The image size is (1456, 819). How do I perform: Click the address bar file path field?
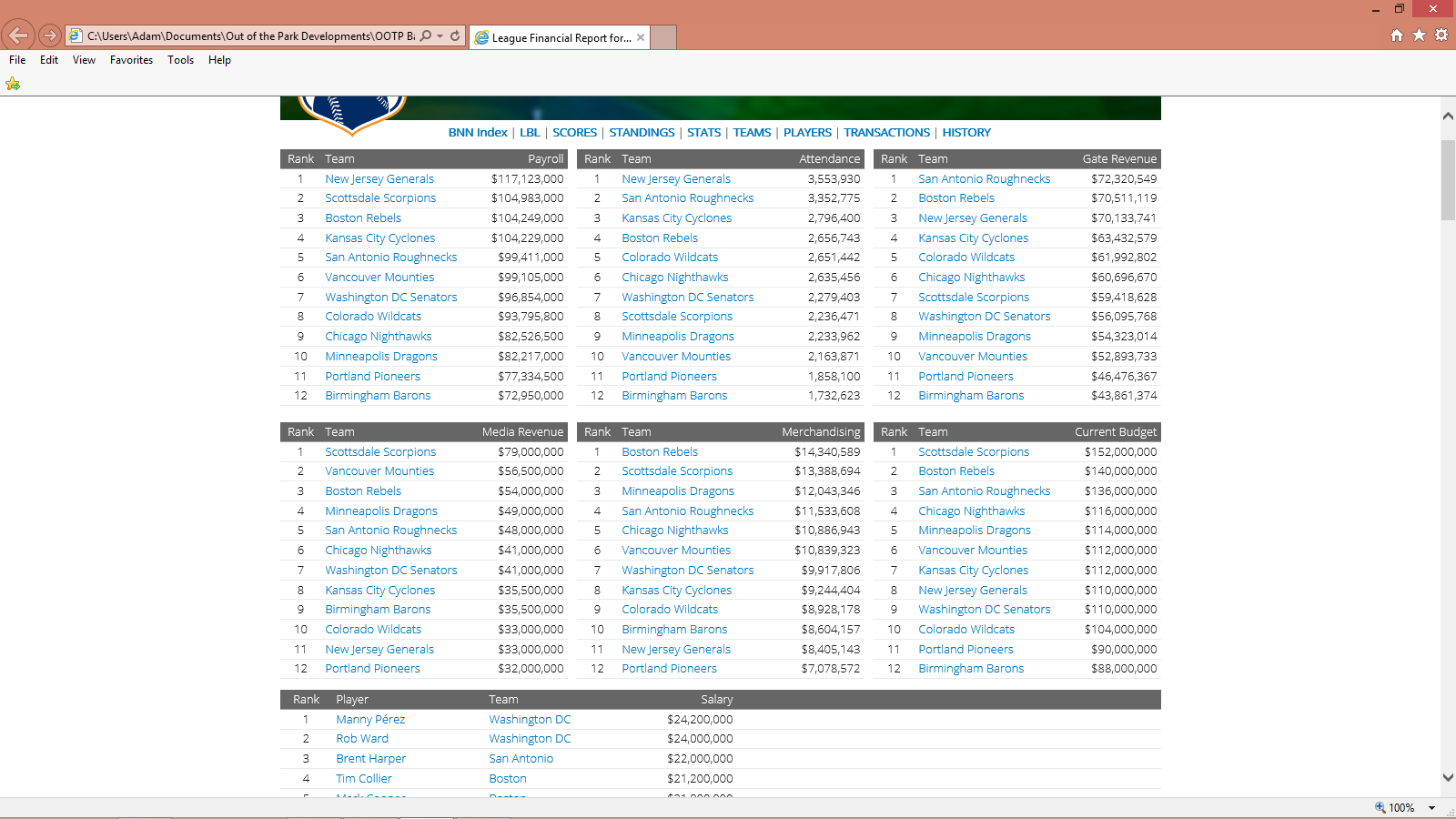click(x=250, y=36)
